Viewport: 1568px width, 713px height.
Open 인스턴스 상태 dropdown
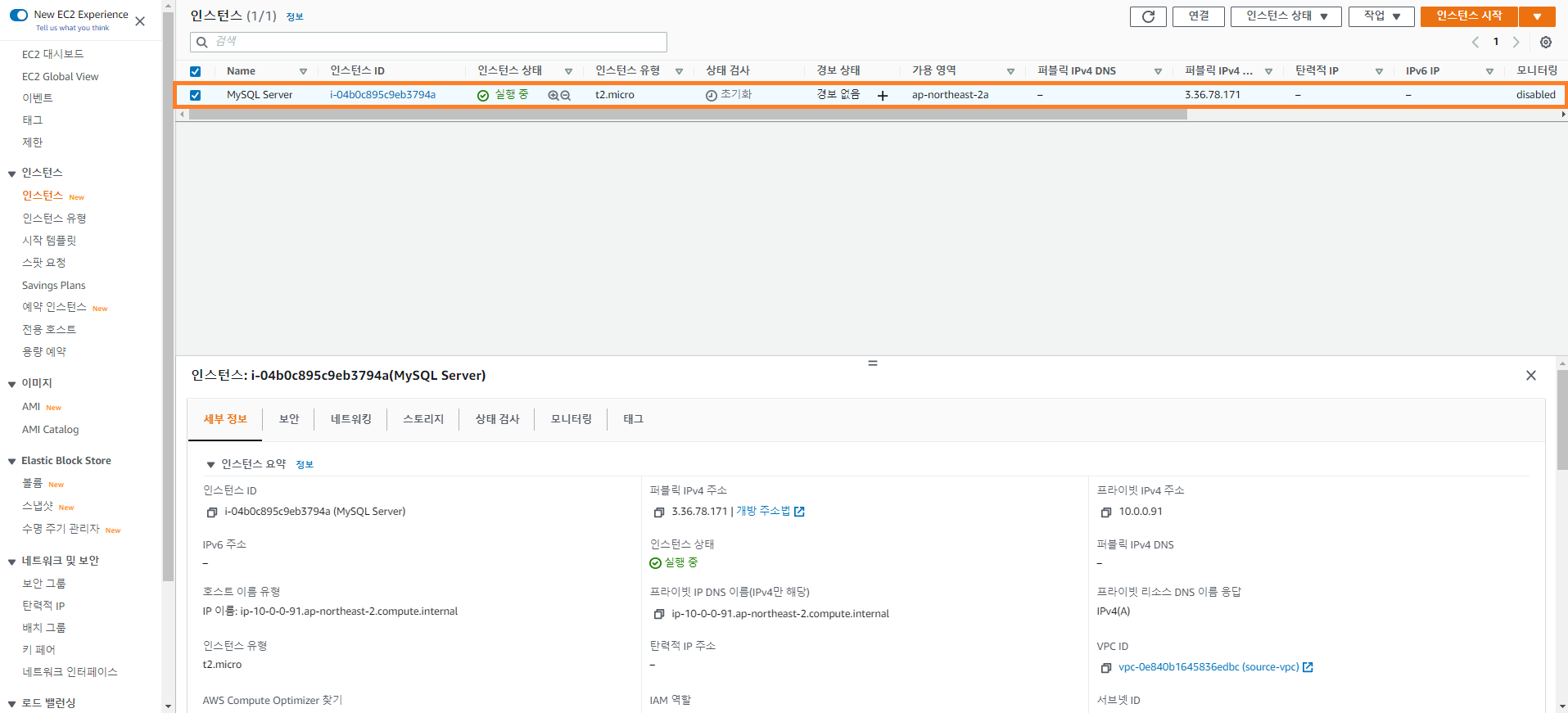point(1286,16)
